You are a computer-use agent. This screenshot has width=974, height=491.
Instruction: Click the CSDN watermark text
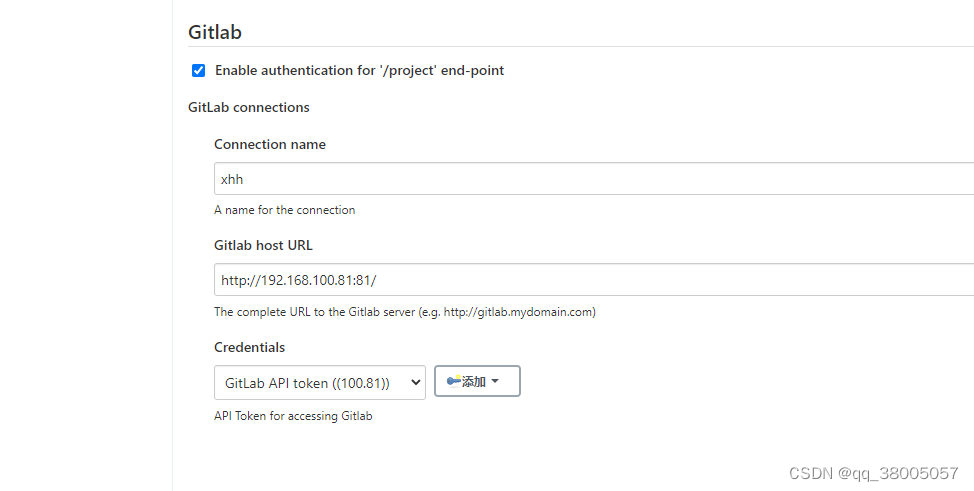tap(812, 472)
